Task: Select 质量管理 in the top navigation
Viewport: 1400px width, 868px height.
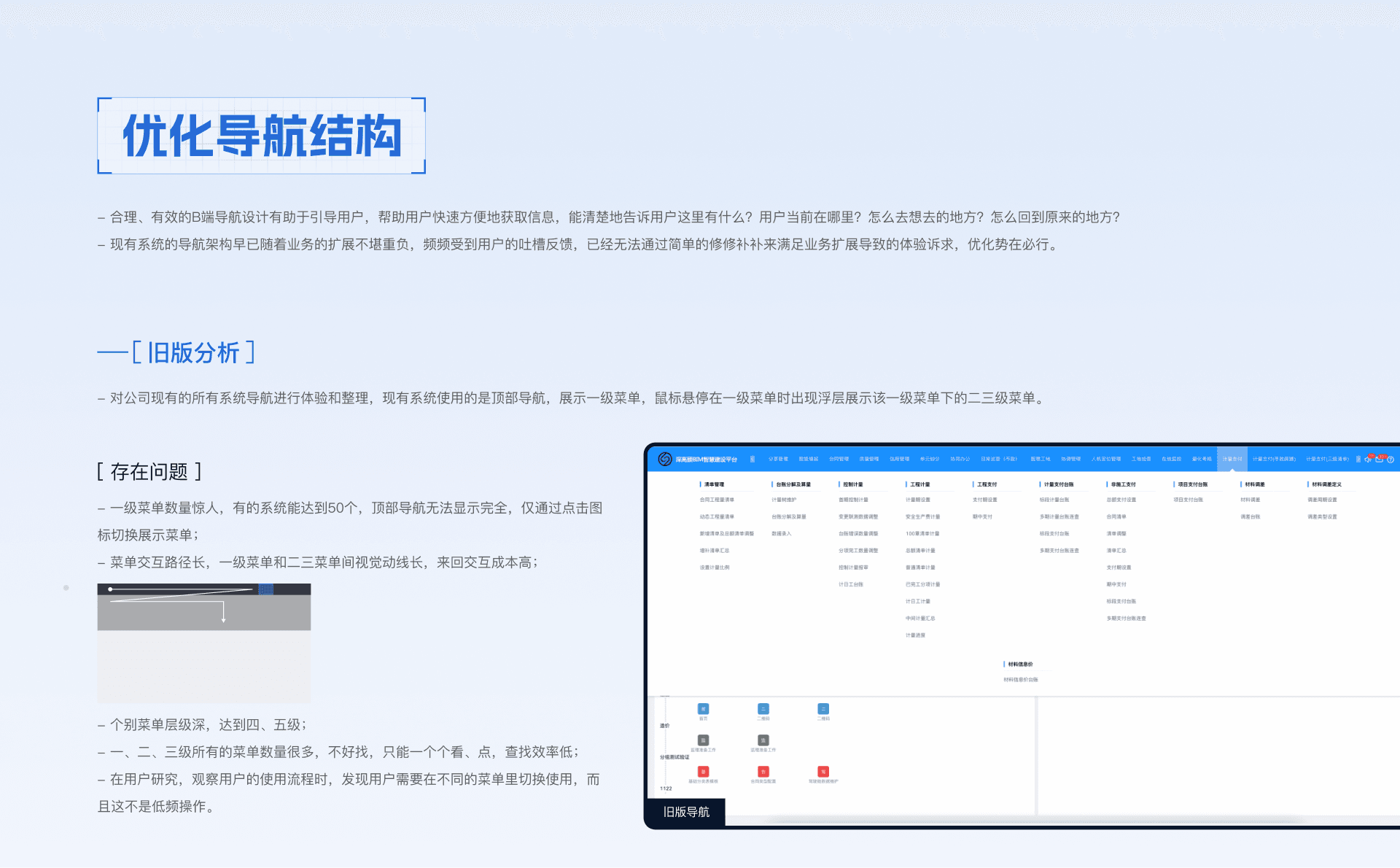Action: (869, 460)
